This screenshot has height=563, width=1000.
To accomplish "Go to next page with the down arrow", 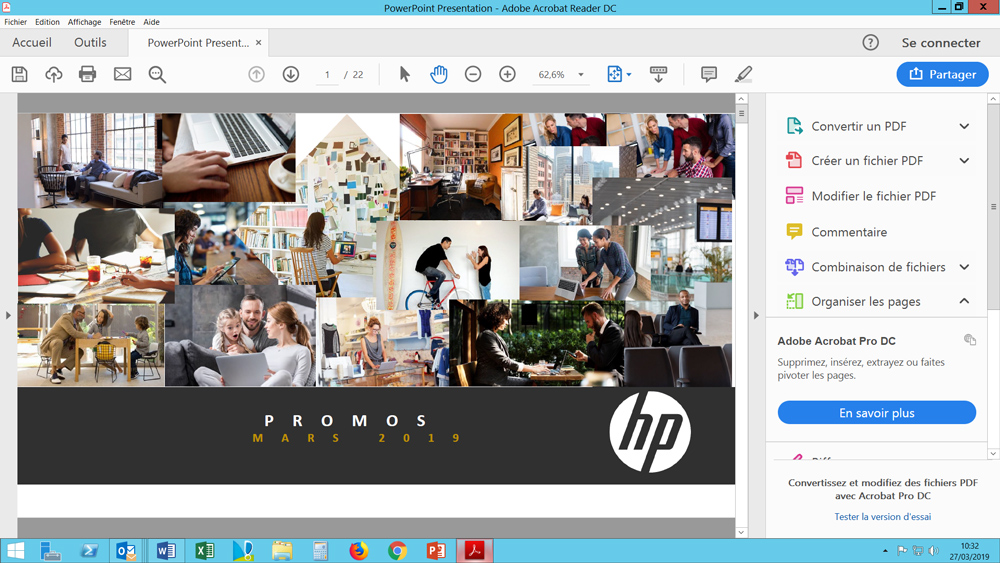I will pos(291,74).
